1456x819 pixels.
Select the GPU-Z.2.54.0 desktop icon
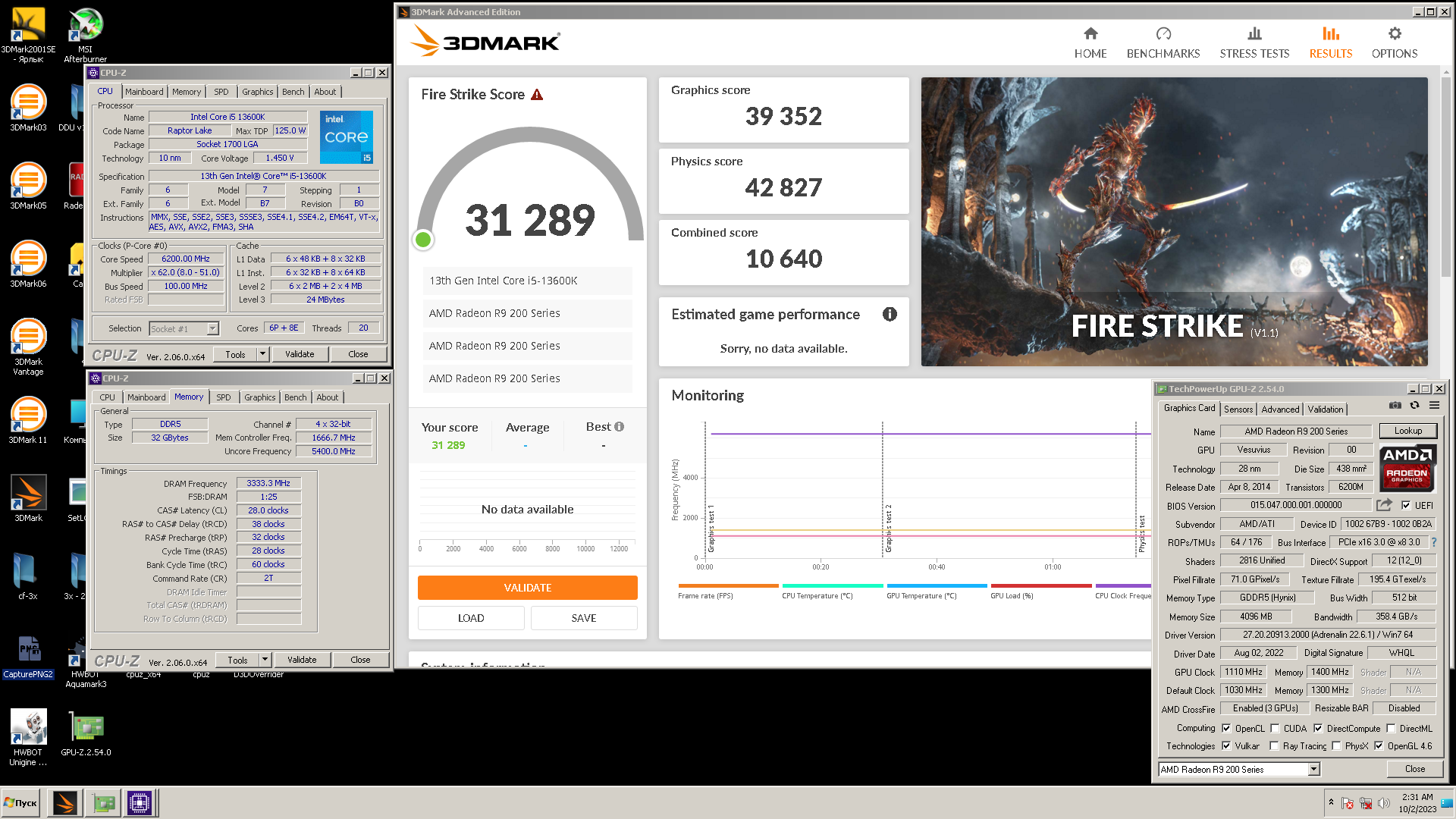click(86, 733)
